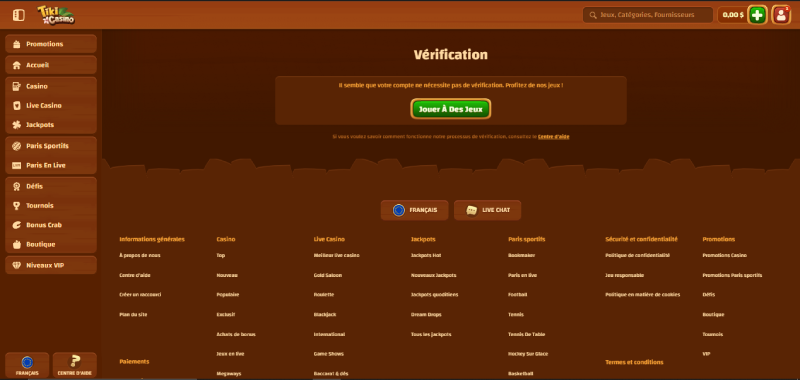This screenshot has width=800, height=380.
Task: Click the Tournois trophy icon
Action: tap(16, 206)
